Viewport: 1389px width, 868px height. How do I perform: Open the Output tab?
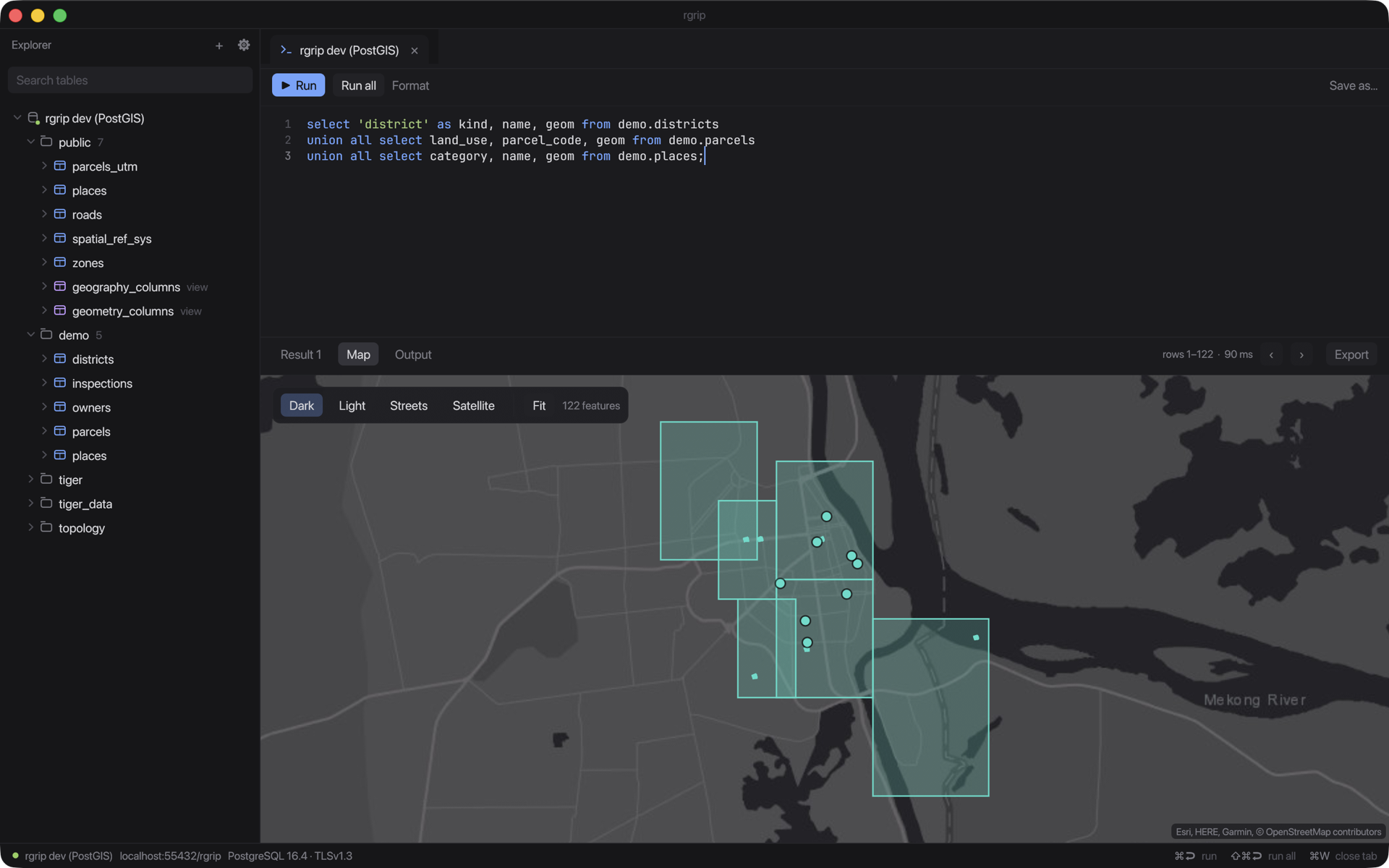(x=413, y=354)
